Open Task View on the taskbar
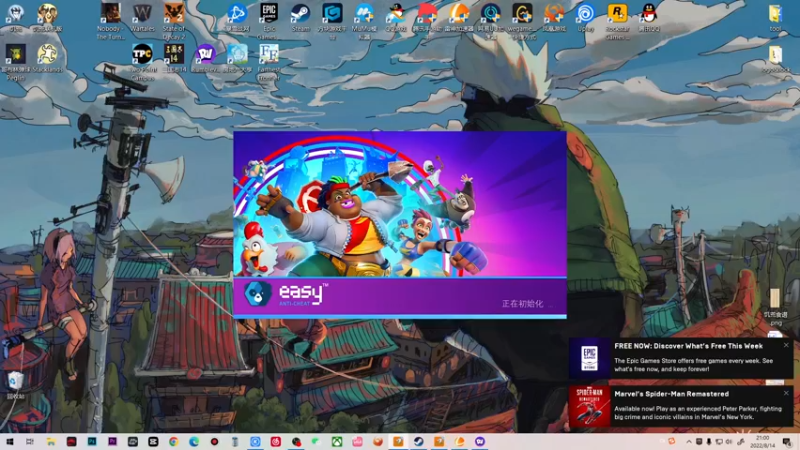 pyautogui.click(x=30, y=441)
